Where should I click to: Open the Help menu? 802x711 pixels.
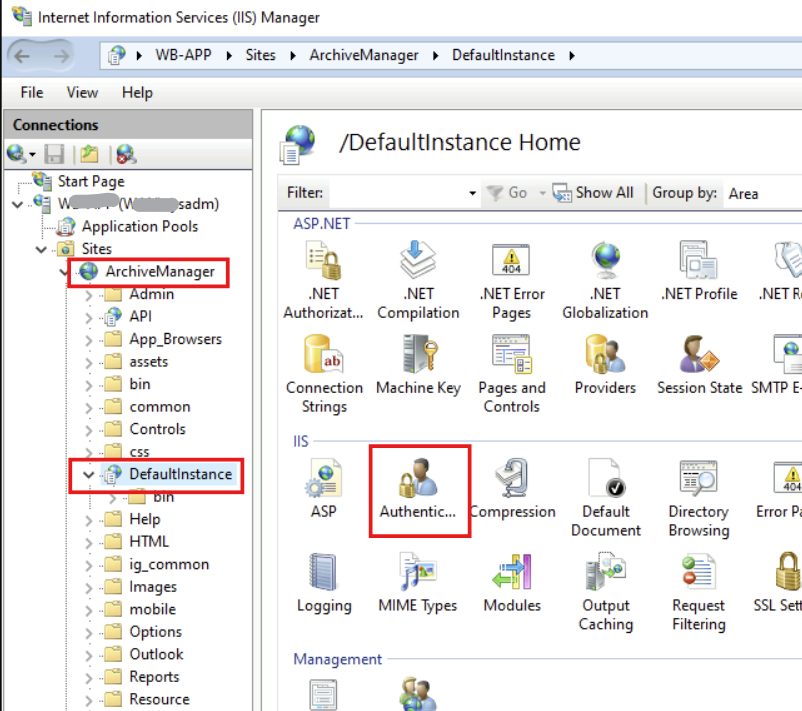137,93
